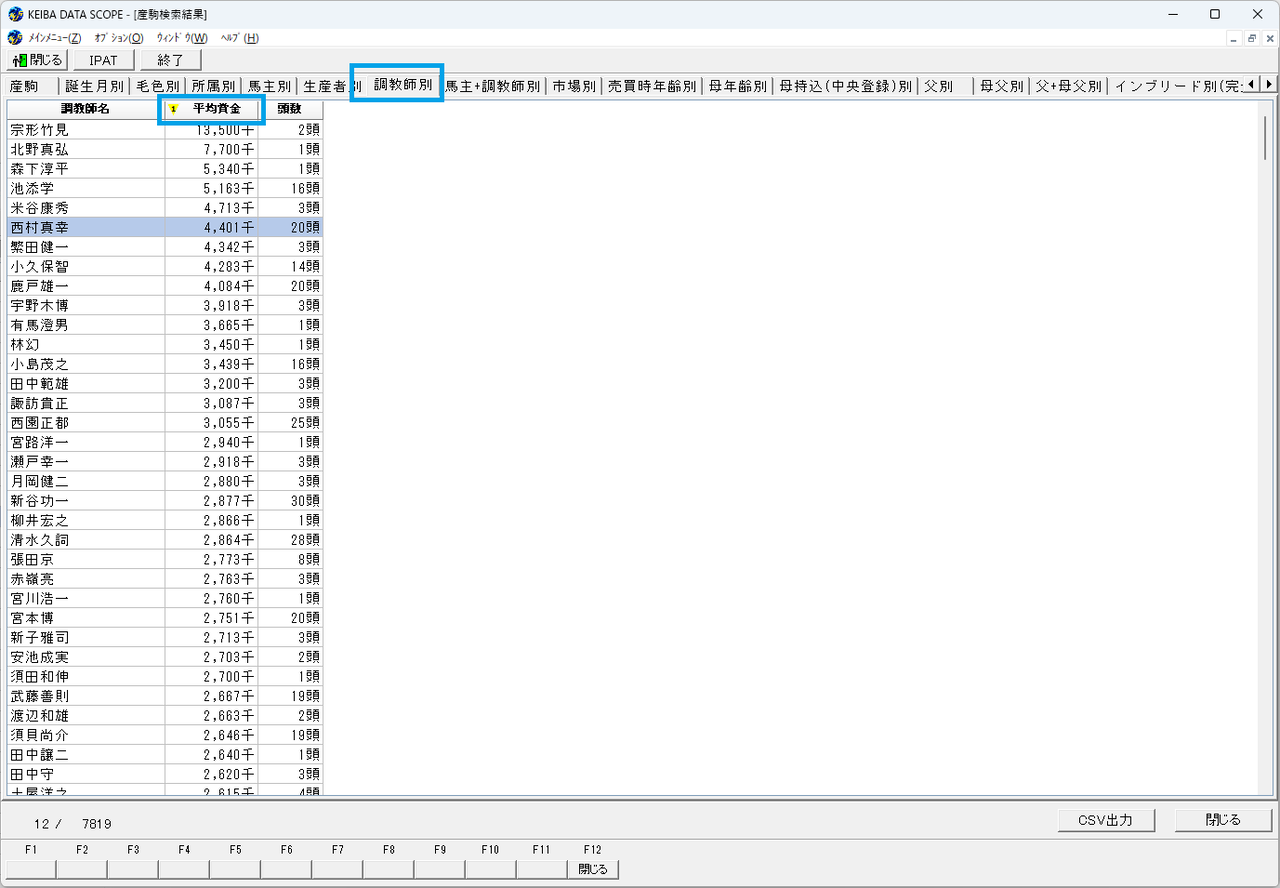1280x888 pixels.
Task: Switch to the 産駒 tab
Action: coord(31,86)
